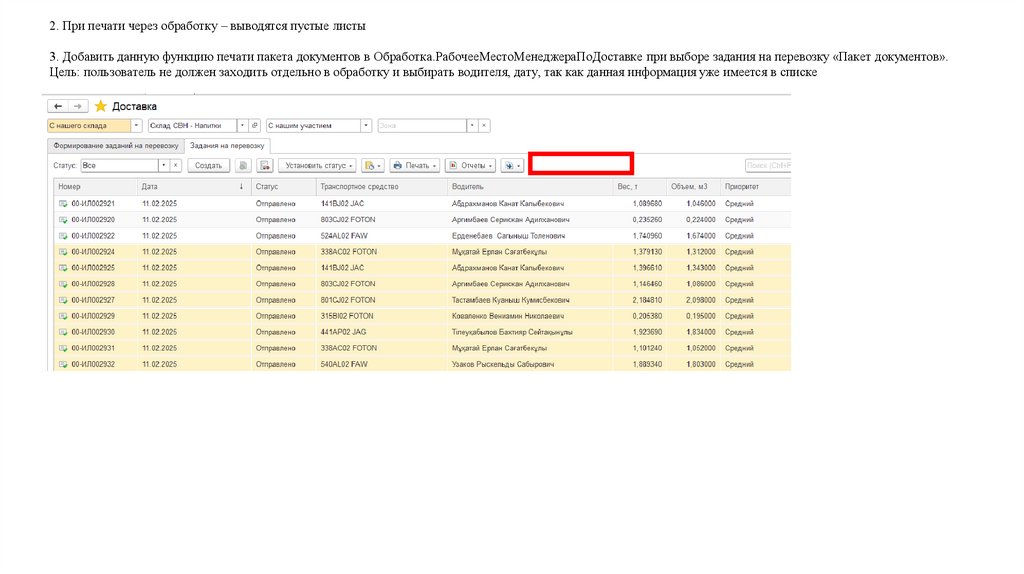The height and width of the screenshot is (574, 1024).
Task: Click driver Коваленко Вениамин Николаевич
Action: tap(507, 316)
